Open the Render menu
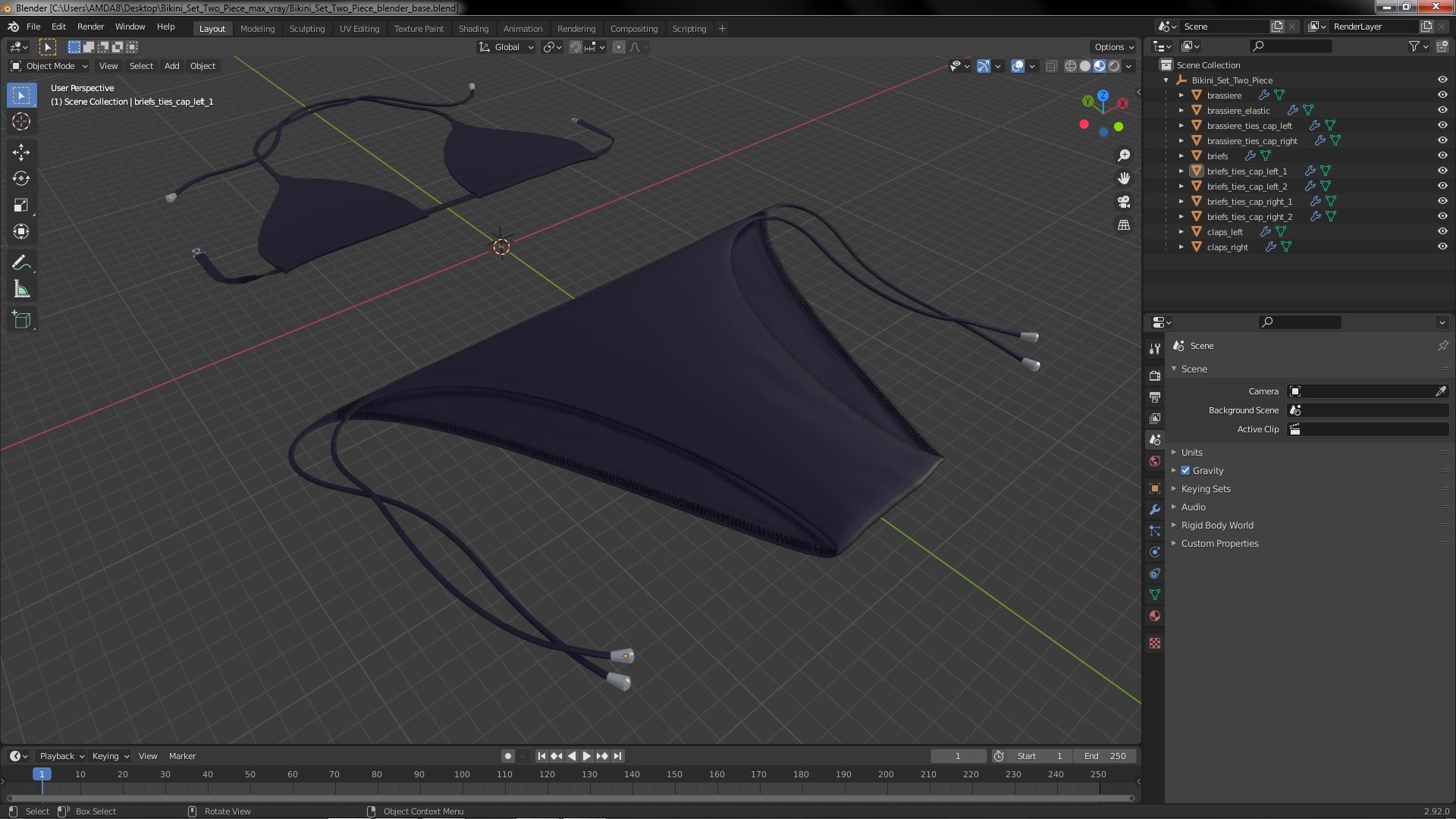 click(x=90, y=27)
